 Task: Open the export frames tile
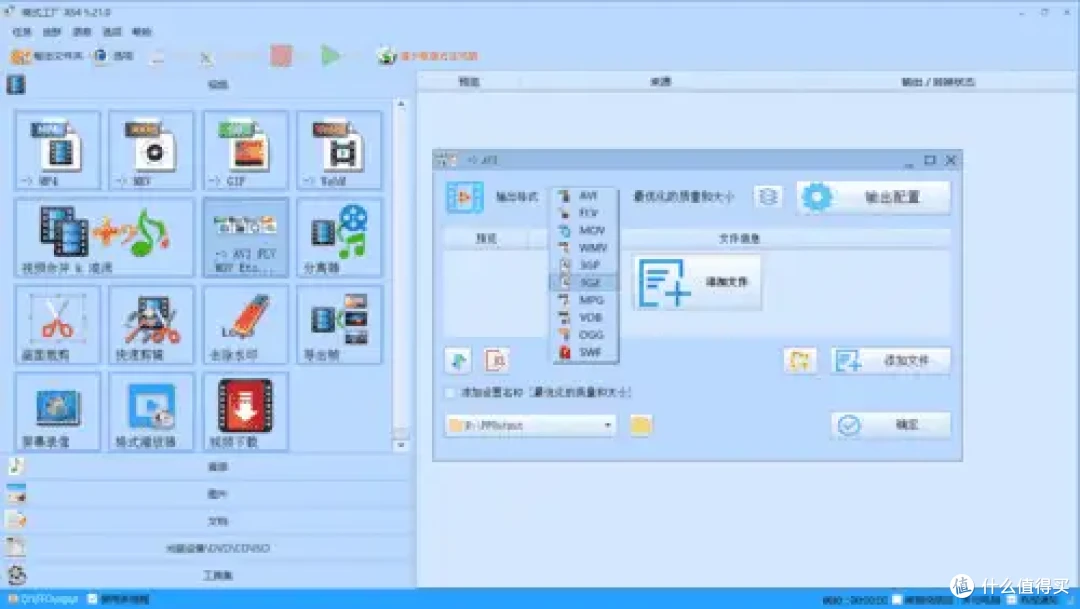coord(339,324)
